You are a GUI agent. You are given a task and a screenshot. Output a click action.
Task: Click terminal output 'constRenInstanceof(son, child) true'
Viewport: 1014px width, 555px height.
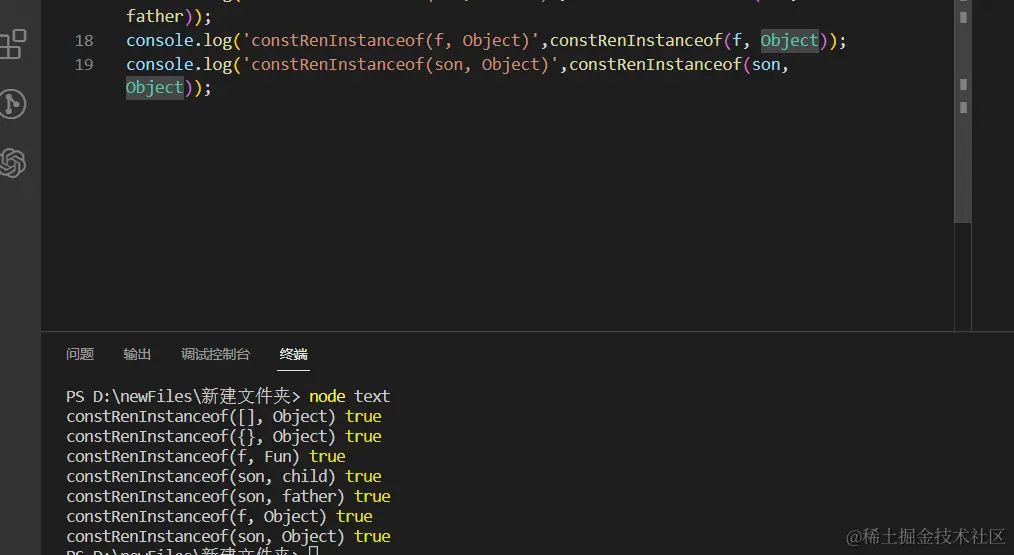click(224, 476)
